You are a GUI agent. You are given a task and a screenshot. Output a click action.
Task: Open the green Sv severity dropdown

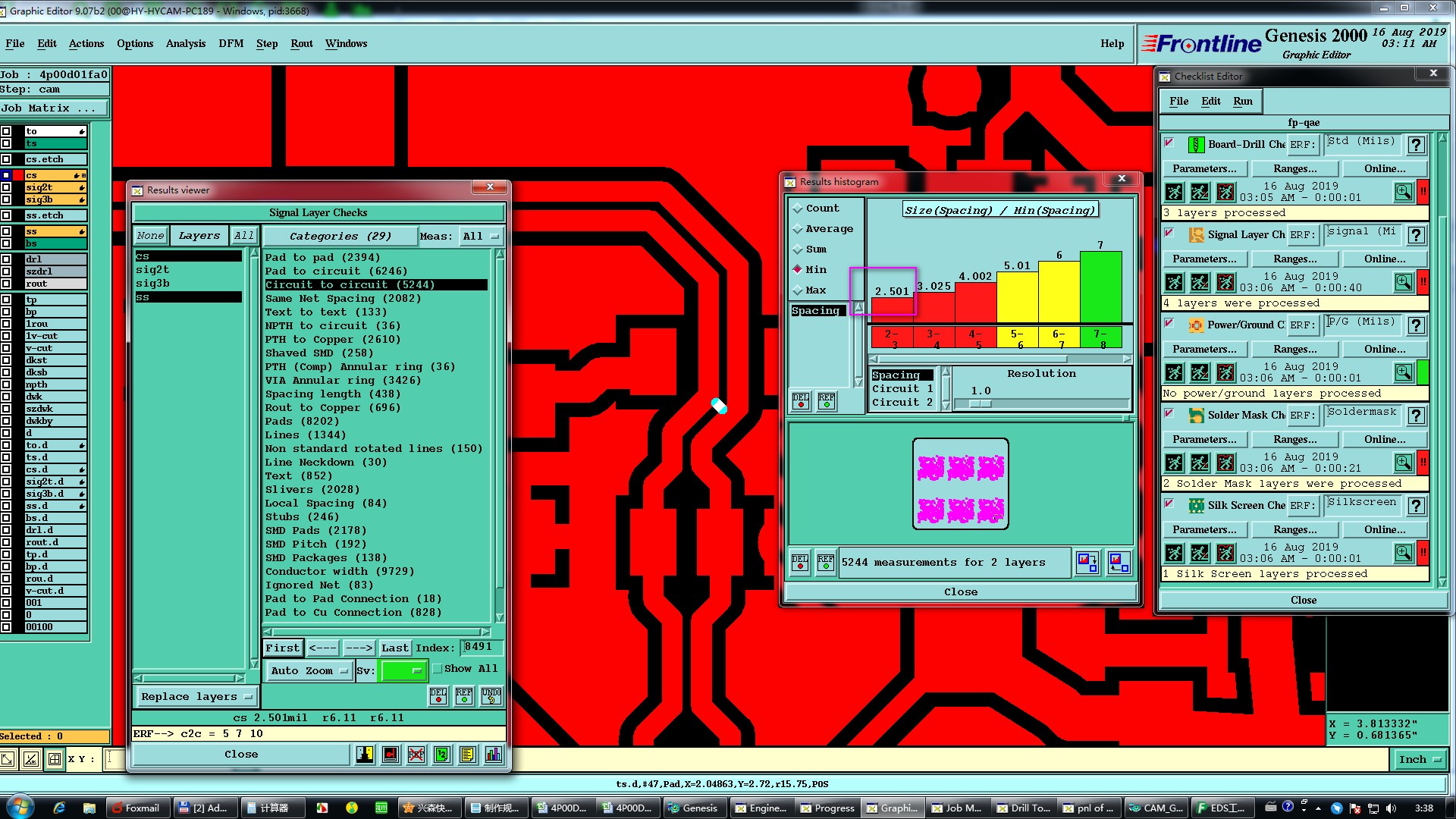pyautogui.click(x=403, y=670)
